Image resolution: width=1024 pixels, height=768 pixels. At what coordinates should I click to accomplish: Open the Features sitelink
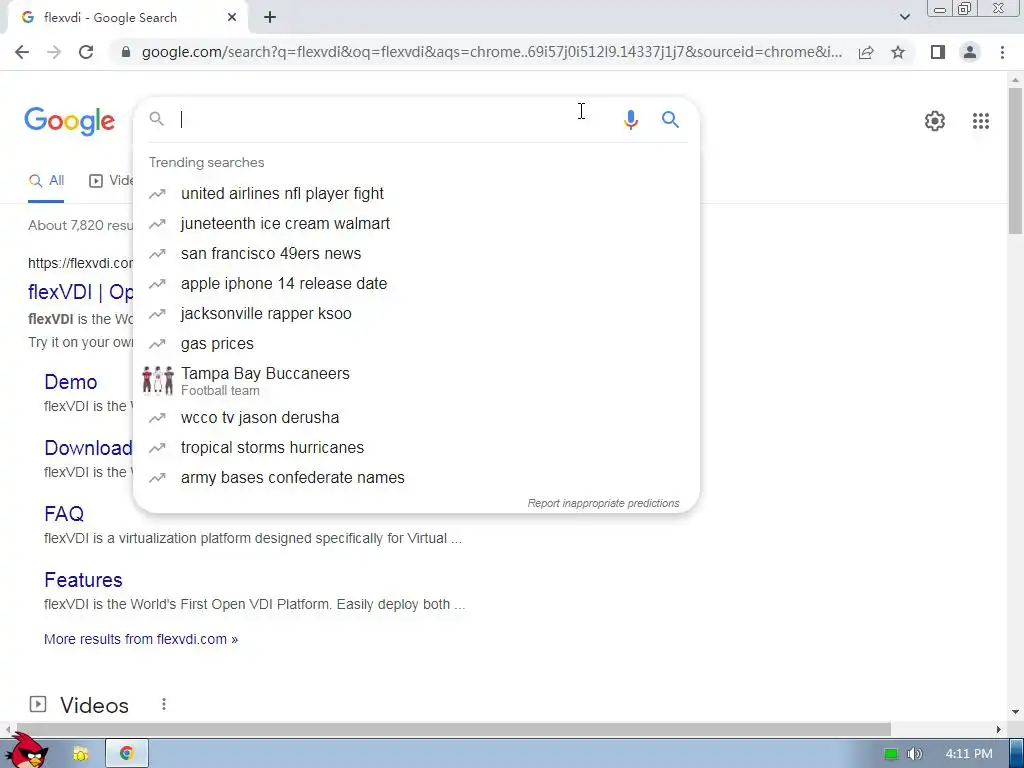(x=83, y=580)
